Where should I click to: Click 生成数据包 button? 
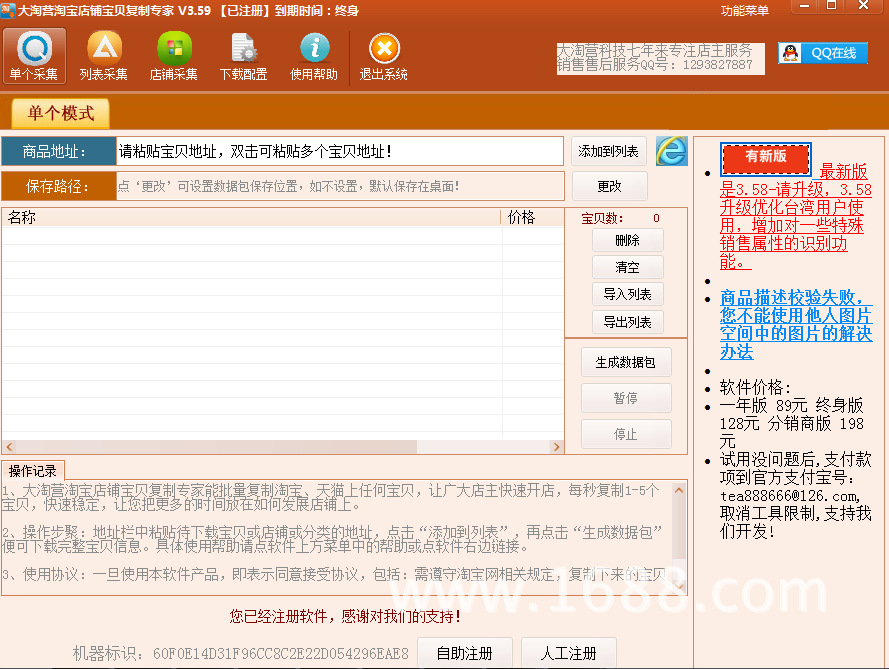[x=626, y=362]
